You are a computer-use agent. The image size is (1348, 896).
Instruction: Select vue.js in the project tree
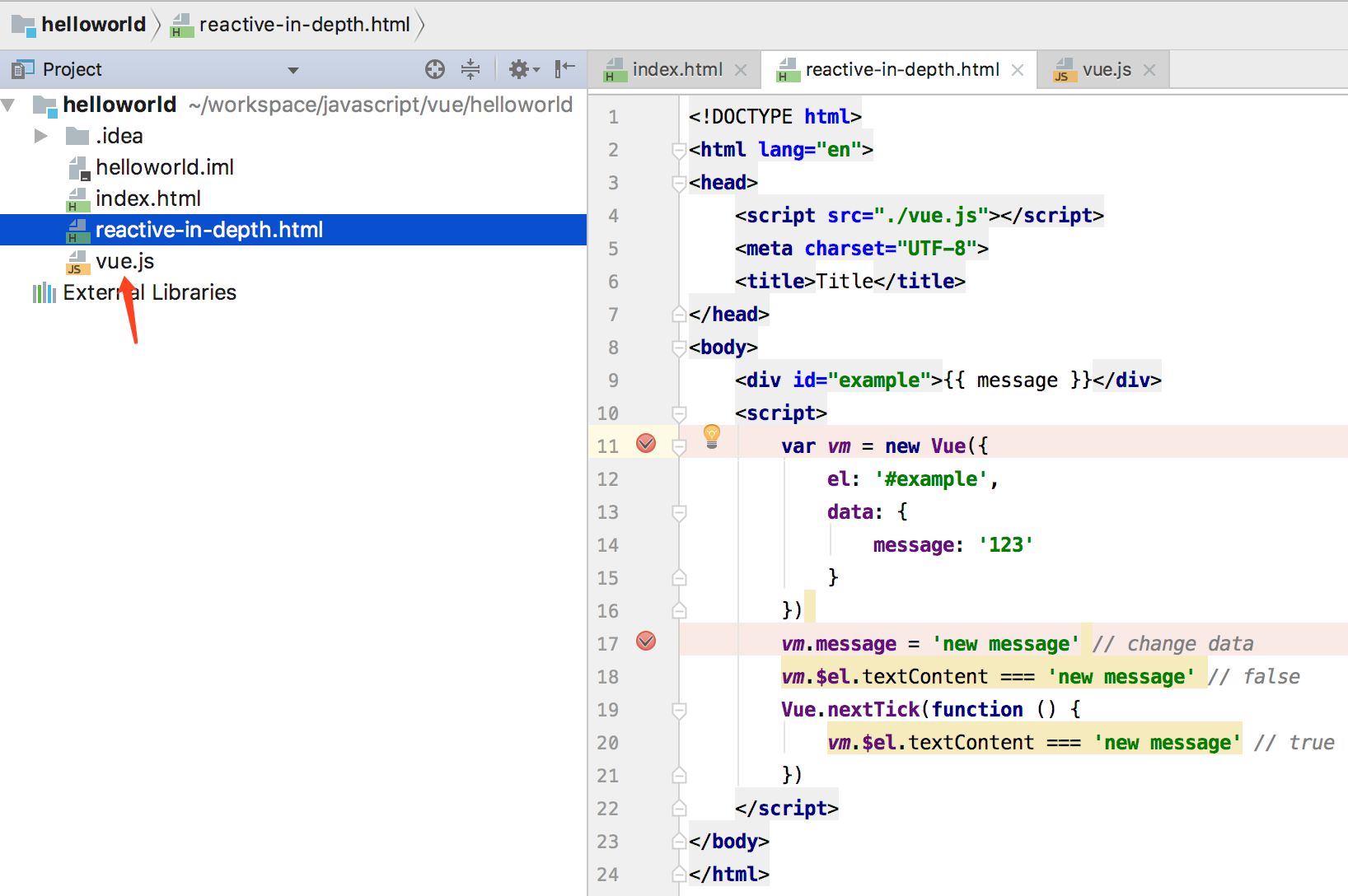124,261
